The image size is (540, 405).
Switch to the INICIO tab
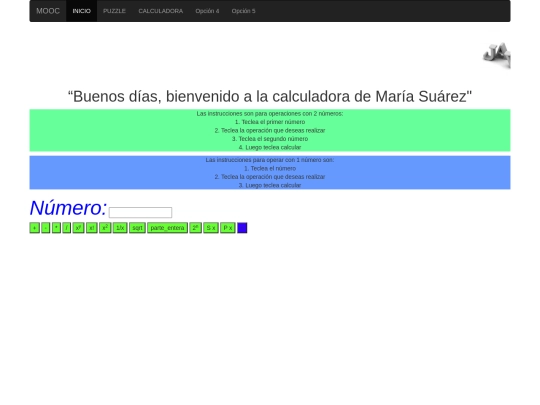point(82,11)
